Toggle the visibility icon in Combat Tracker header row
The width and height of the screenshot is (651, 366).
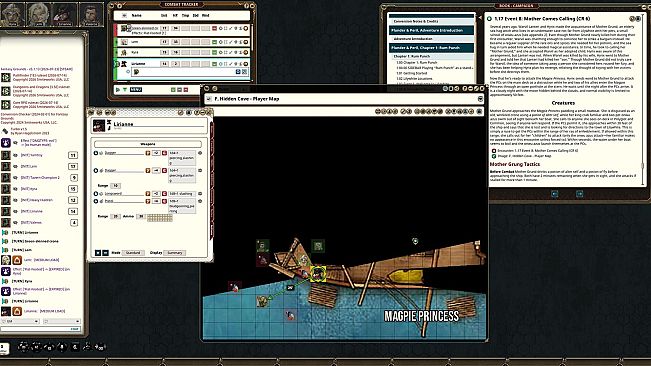(124, 15)
